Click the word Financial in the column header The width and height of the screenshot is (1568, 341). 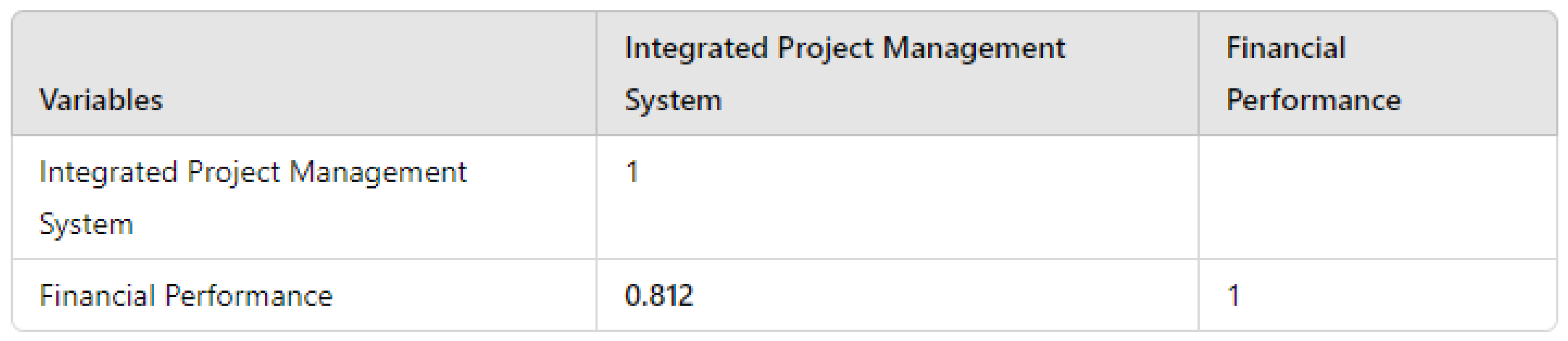coord(1286,48)
